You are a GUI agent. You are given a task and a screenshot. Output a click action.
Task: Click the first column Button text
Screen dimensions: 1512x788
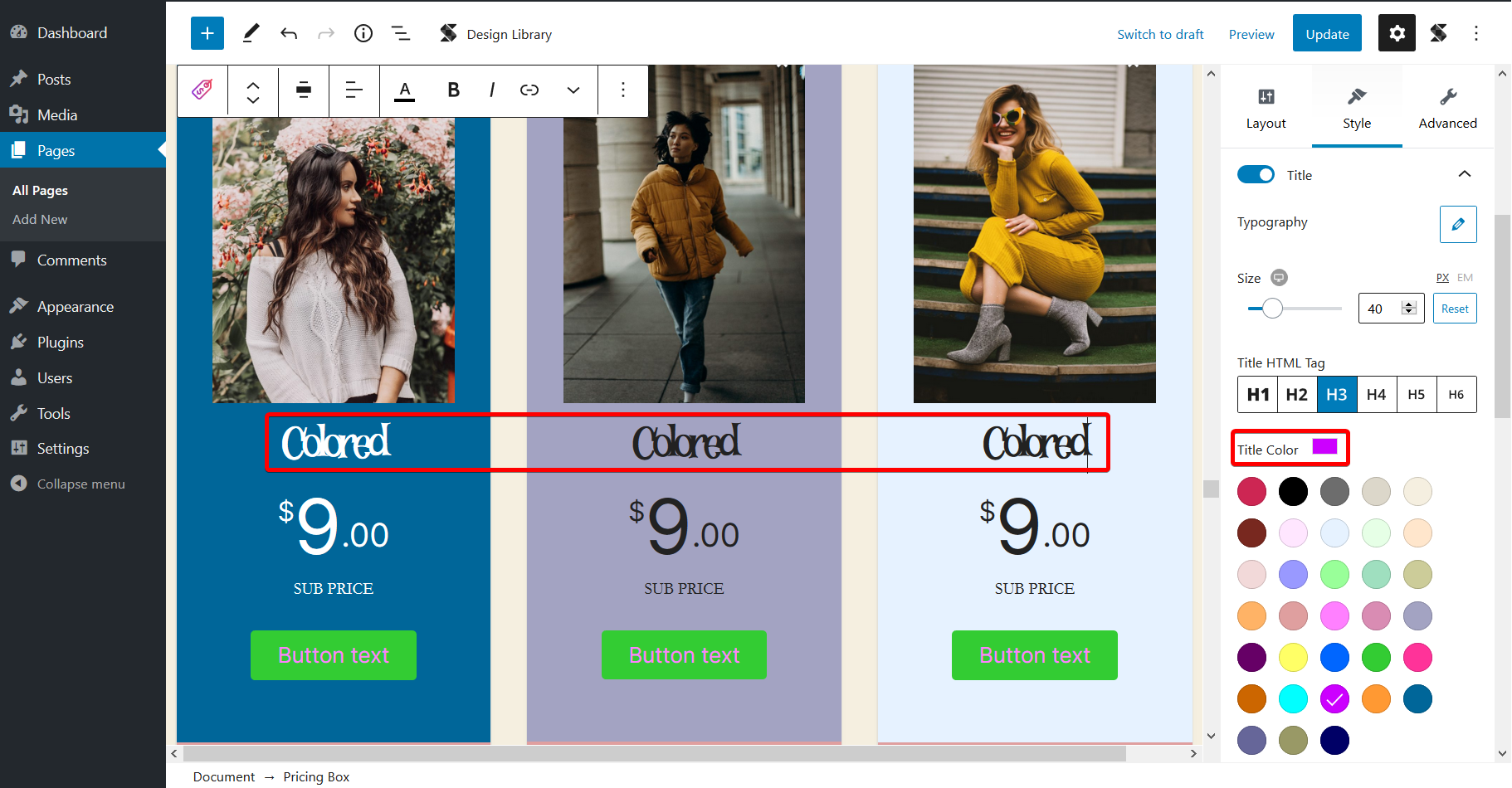(x=334, y=655)
